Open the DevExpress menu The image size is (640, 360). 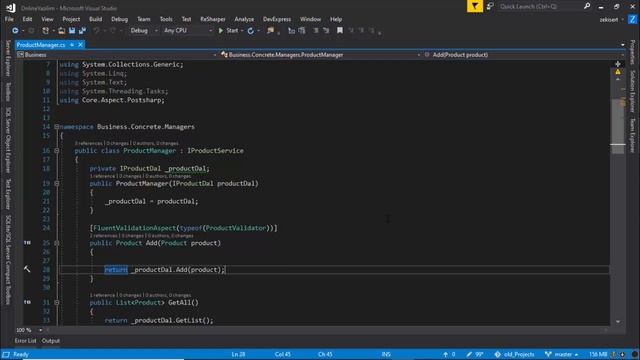tap(277, 19)
